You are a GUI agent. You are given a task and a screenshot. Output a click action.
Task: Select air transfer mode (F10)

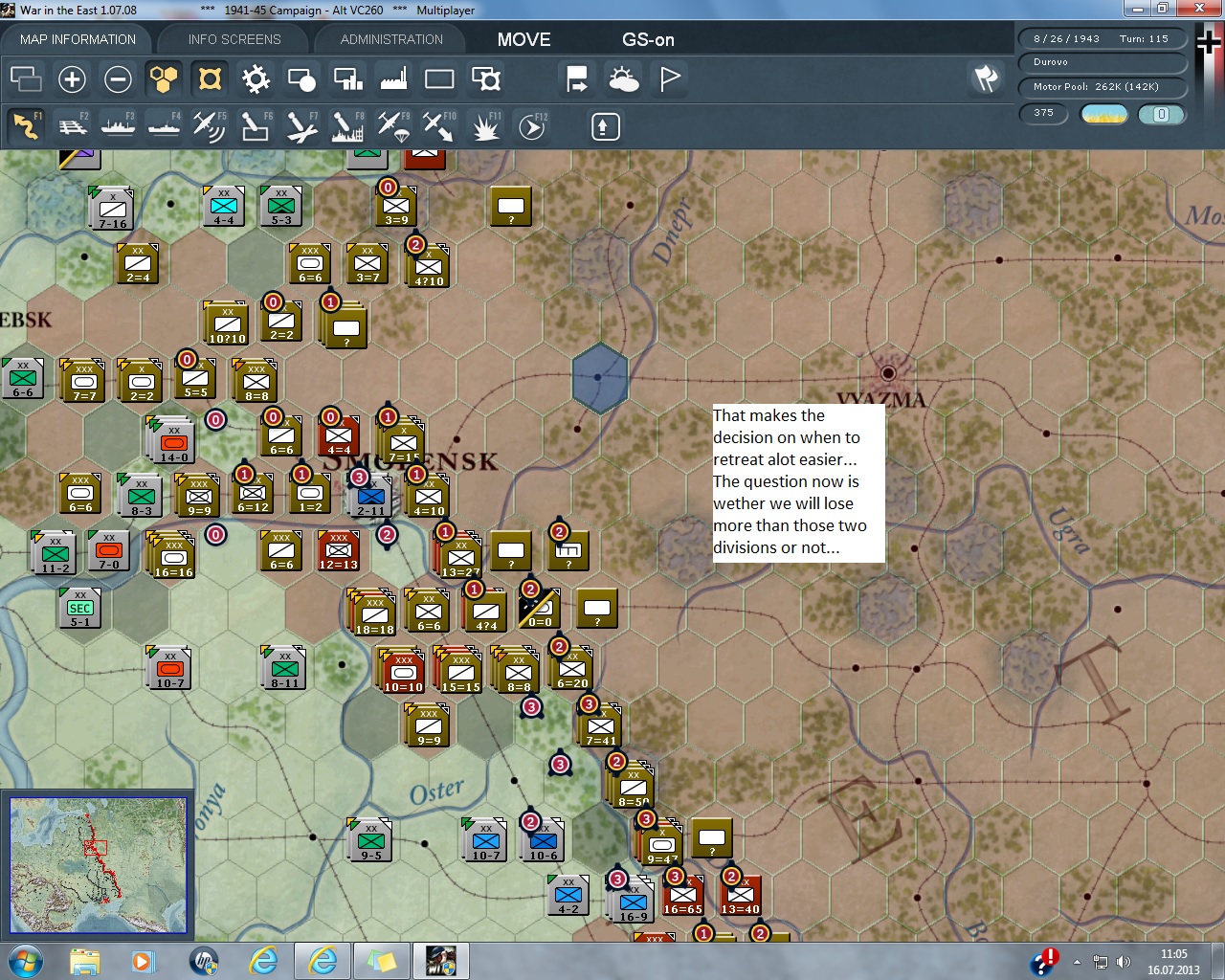point(439,125)
